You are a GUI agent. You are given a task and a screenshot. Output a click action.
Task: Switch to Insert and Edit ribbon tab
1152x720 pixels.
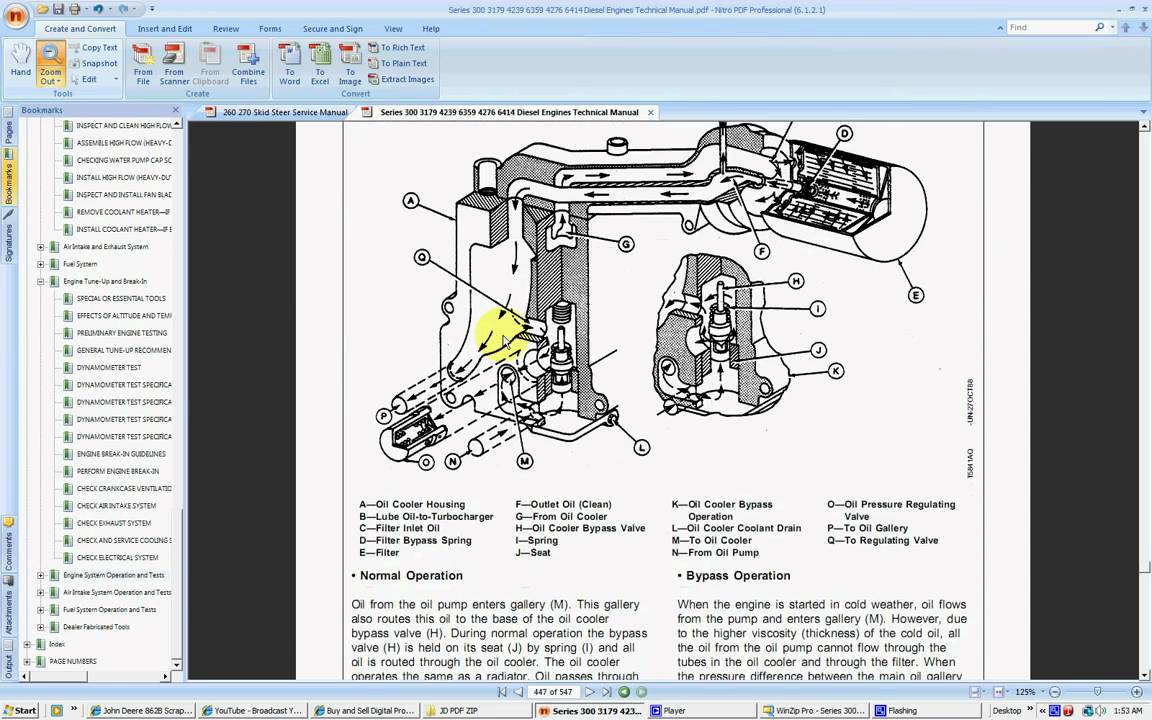165,29
